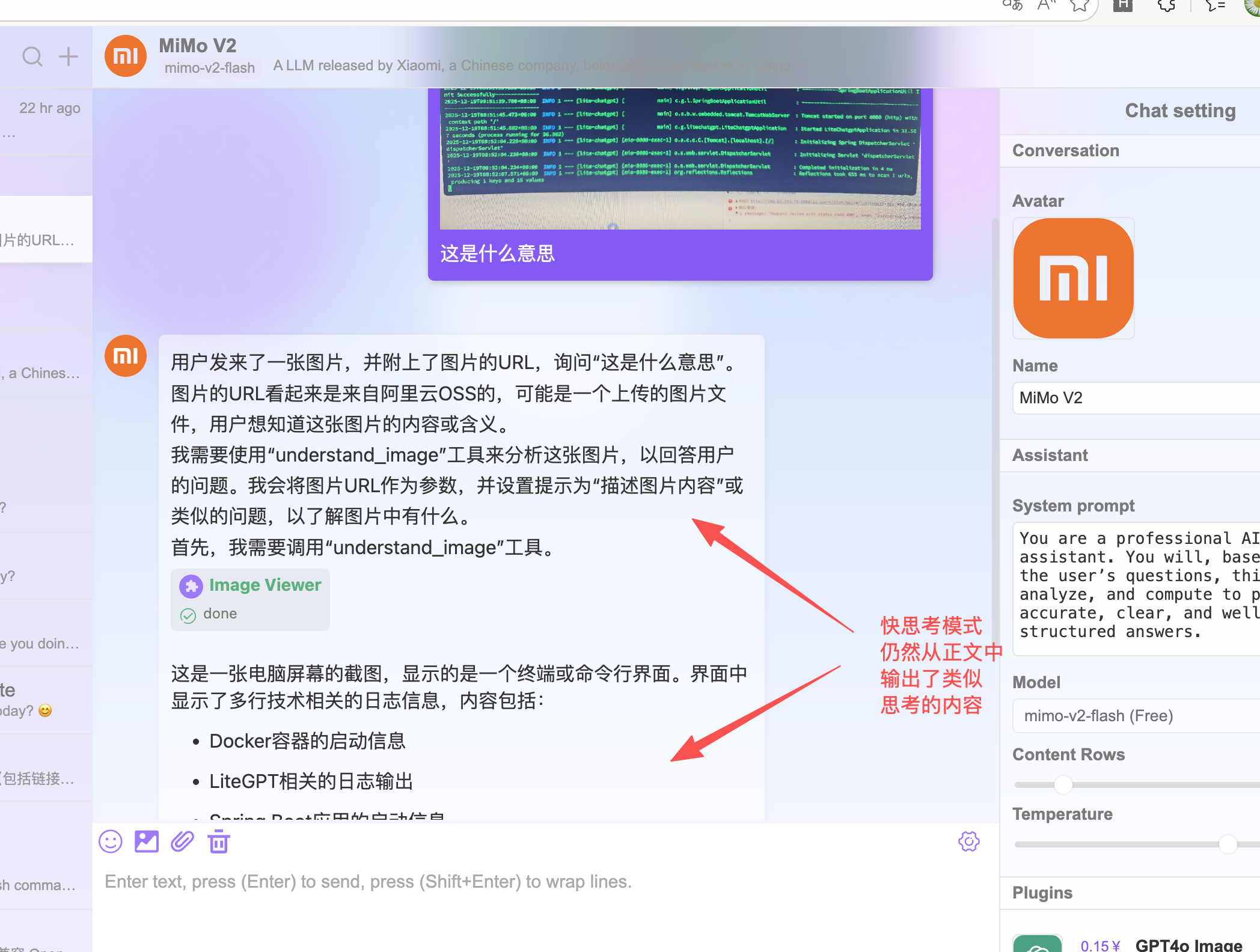This screenshot has height=952, width=1260.
Task: Click the Image Viewer plugin icon
Action: (x=191, y=586)
